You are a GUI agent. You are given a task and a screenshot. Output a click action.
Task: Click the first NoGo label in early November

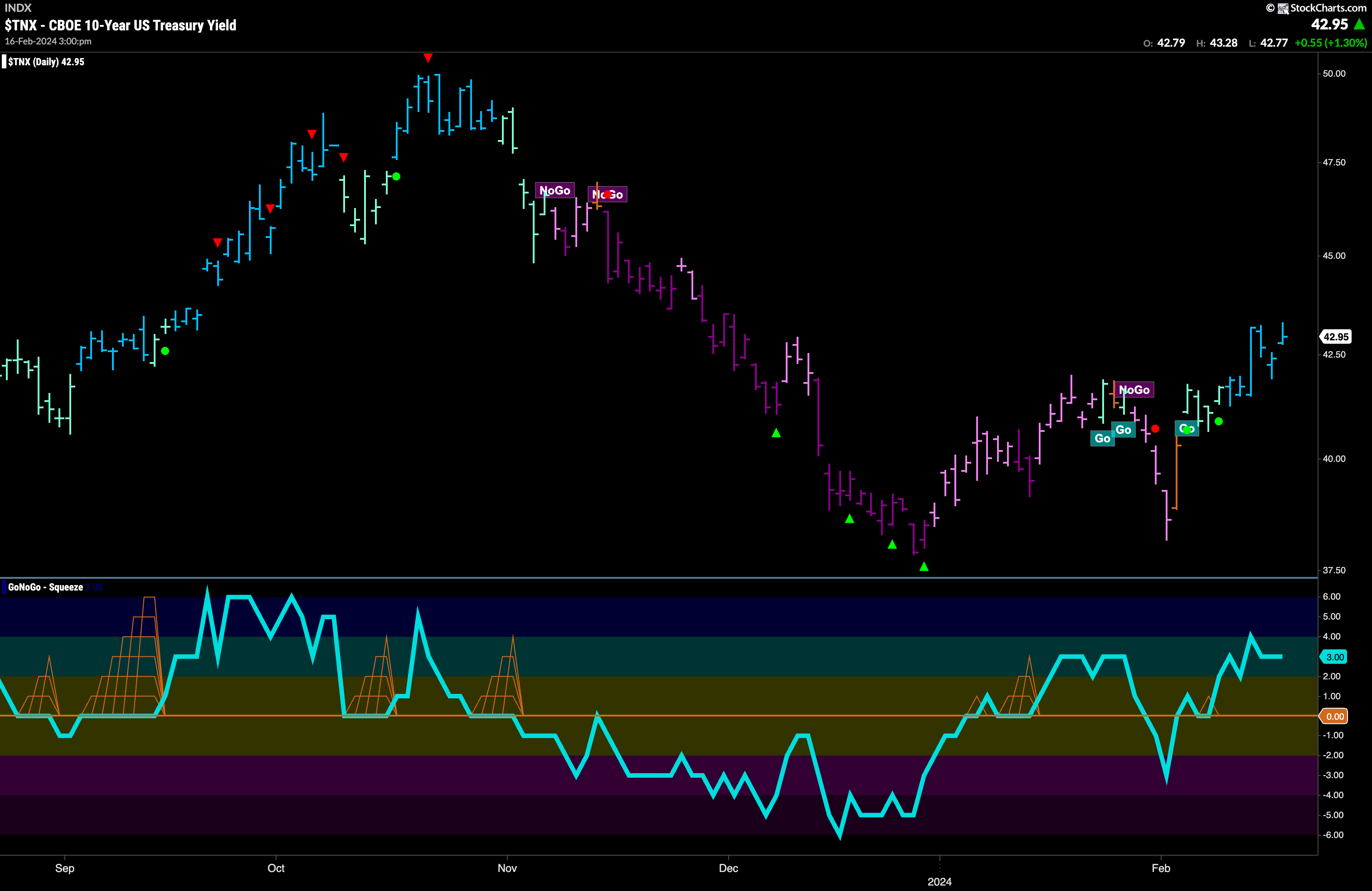click(x=555, y=190)
